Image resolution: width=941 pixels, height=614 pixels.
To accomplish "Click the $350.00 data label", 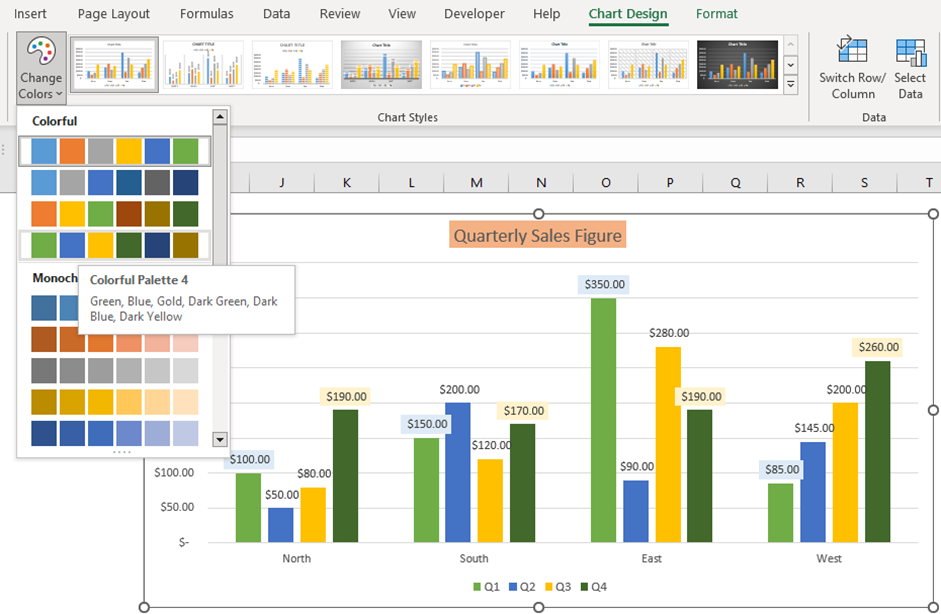I will point(605,284).
